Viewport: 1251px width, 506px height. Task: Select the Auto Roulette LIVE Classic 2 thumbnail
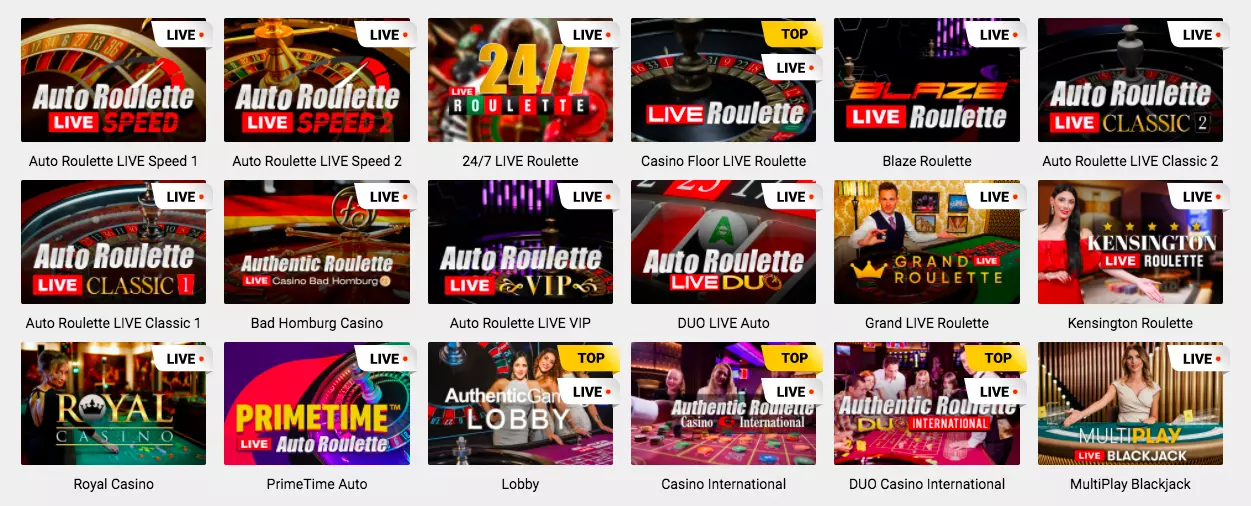[1130, 80]
